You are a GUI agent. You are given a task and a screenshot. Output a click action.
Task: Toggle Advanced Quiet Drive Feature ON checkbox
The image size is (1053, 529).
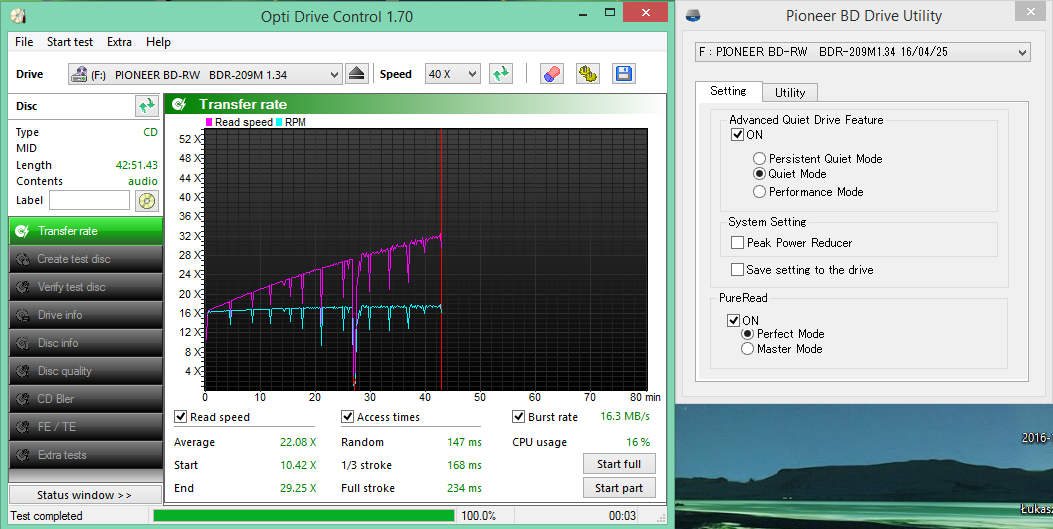tap(737, 134)
